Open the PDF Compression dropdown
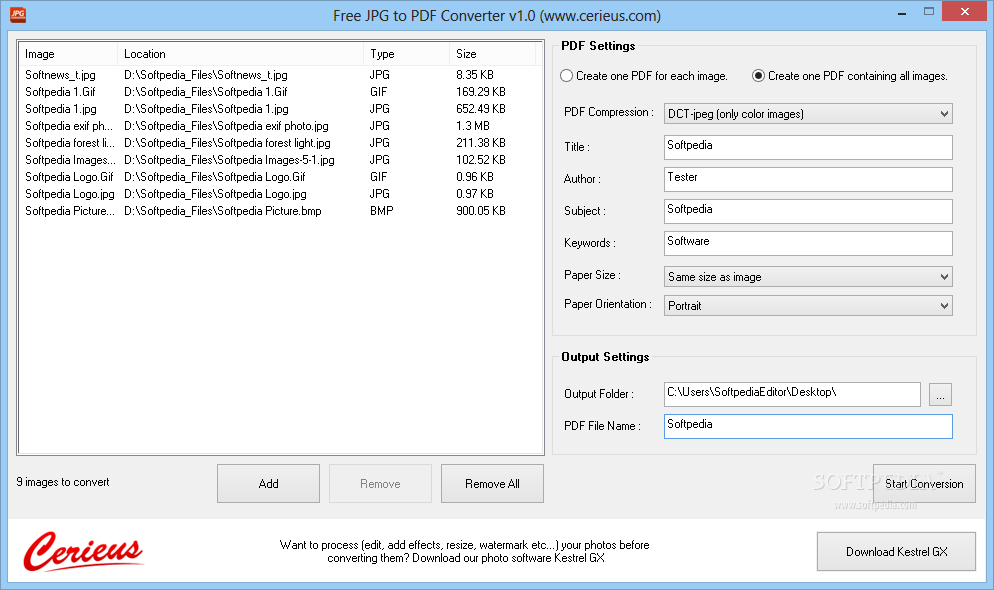This screenshot has width=994, height=590. tap(808, 114)
